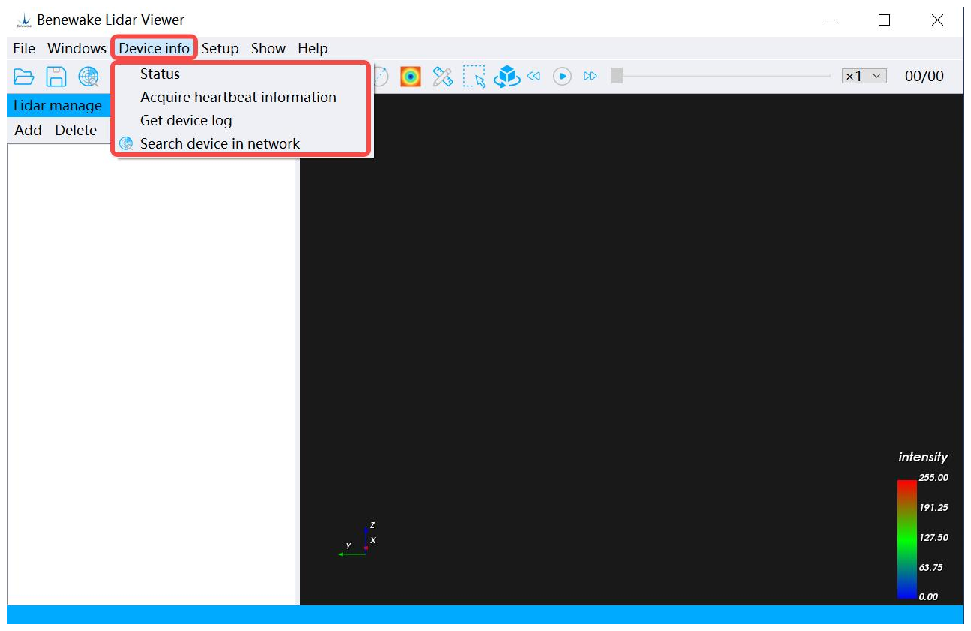The height and width of the screenshot is (631, 971).
Task: Maximize the Benewake Lidar Viewer window
Action: [884, 20]
